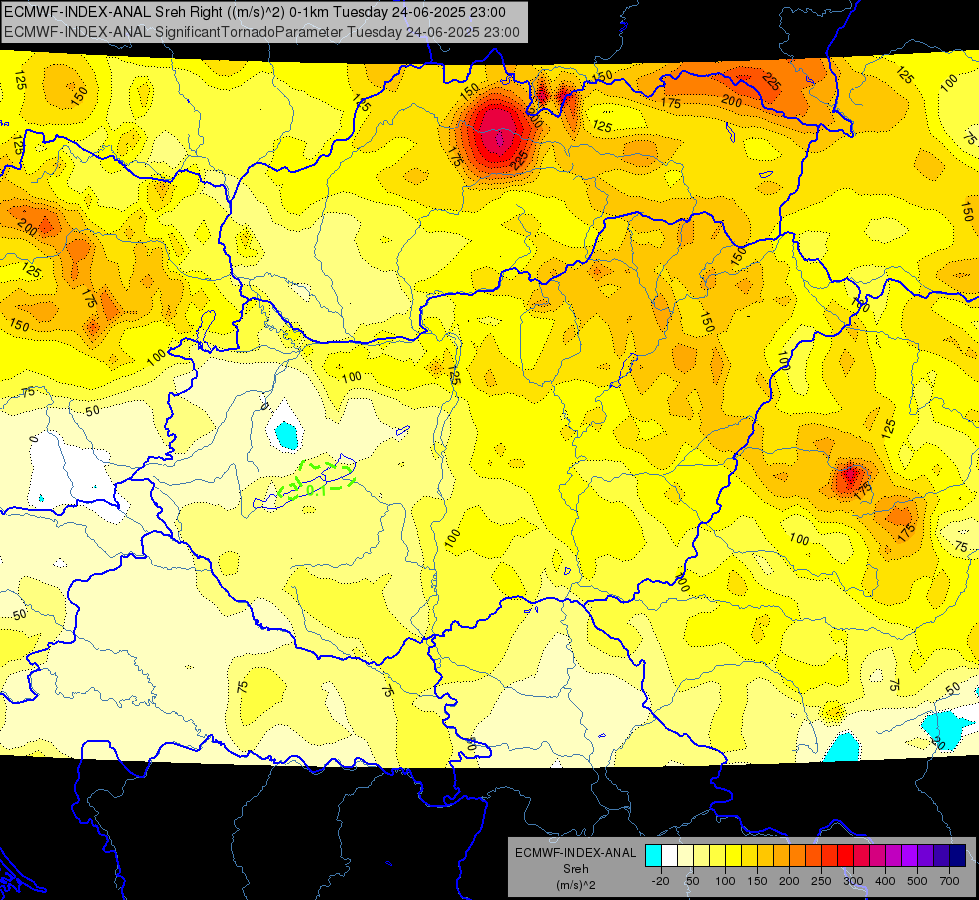The width and height of the screenshot is (979, 900).
Task: Click the legend unit text (m/s)^2
Action: [576, 885]
